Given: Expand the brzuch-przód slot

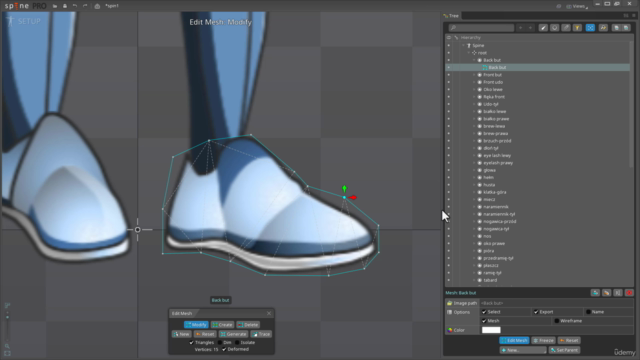Looking at the screenshot, I should pos(474,141).
